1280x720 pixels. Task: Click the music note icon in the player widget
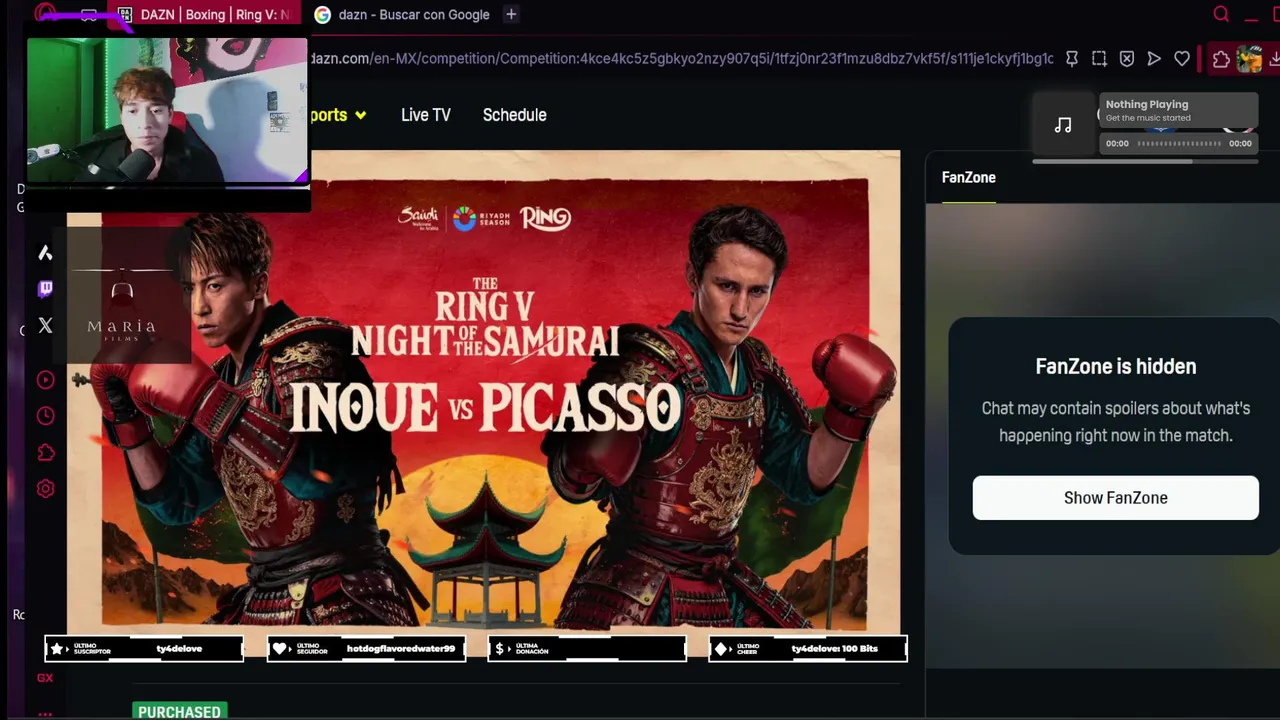1063,125
